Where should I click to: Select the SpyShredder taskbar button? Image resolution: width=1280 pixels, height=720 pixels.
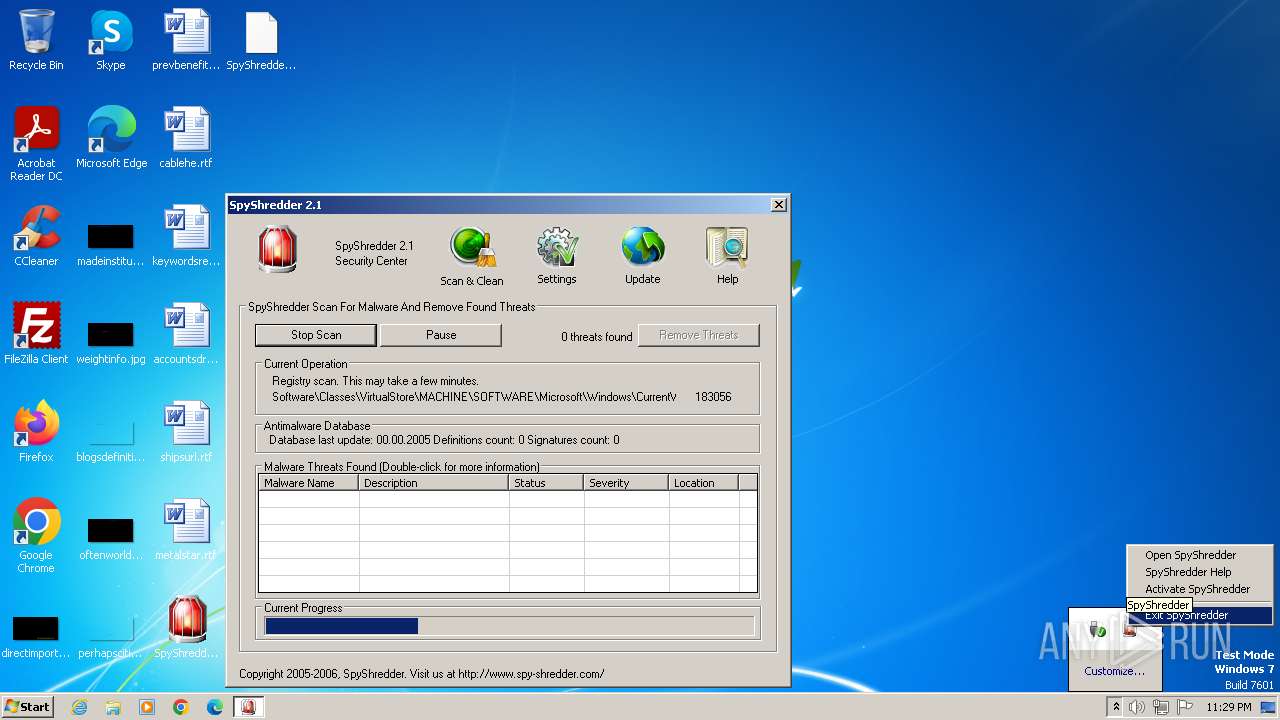pyautogui.click(x=248, y=707)
